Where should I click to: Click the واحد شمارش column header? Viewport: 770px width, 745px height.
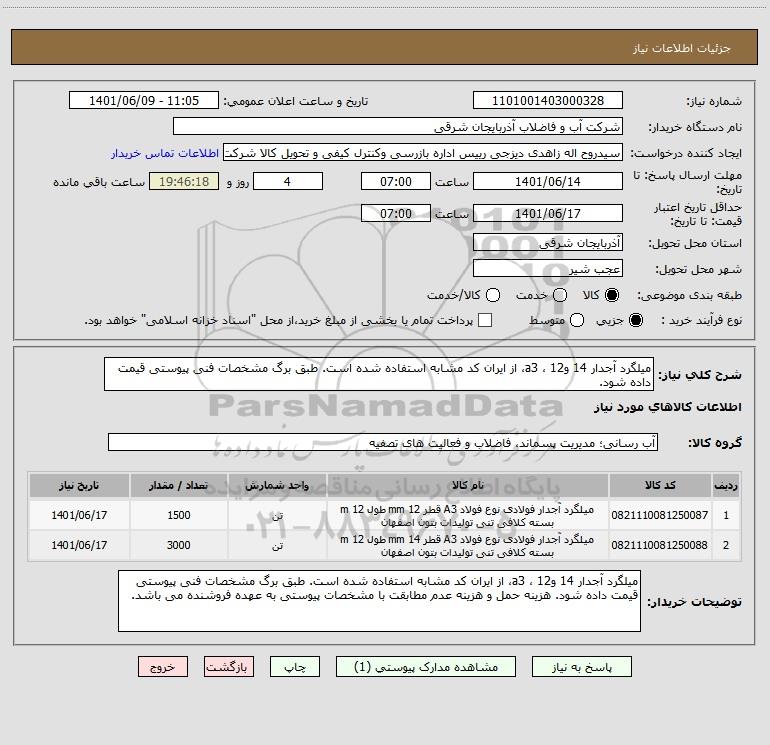coord(277,485)
